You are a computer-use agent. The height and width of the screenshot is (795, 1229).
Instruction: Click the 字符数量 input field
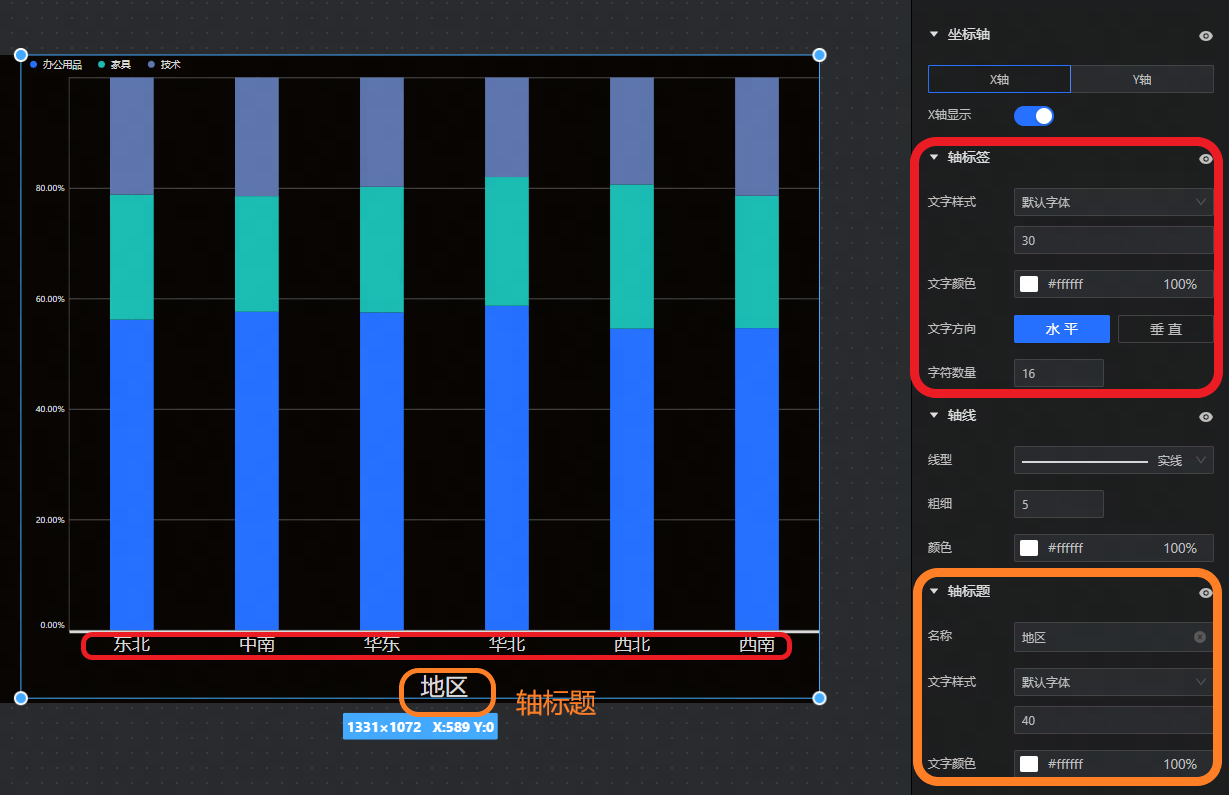point(1058,373)
